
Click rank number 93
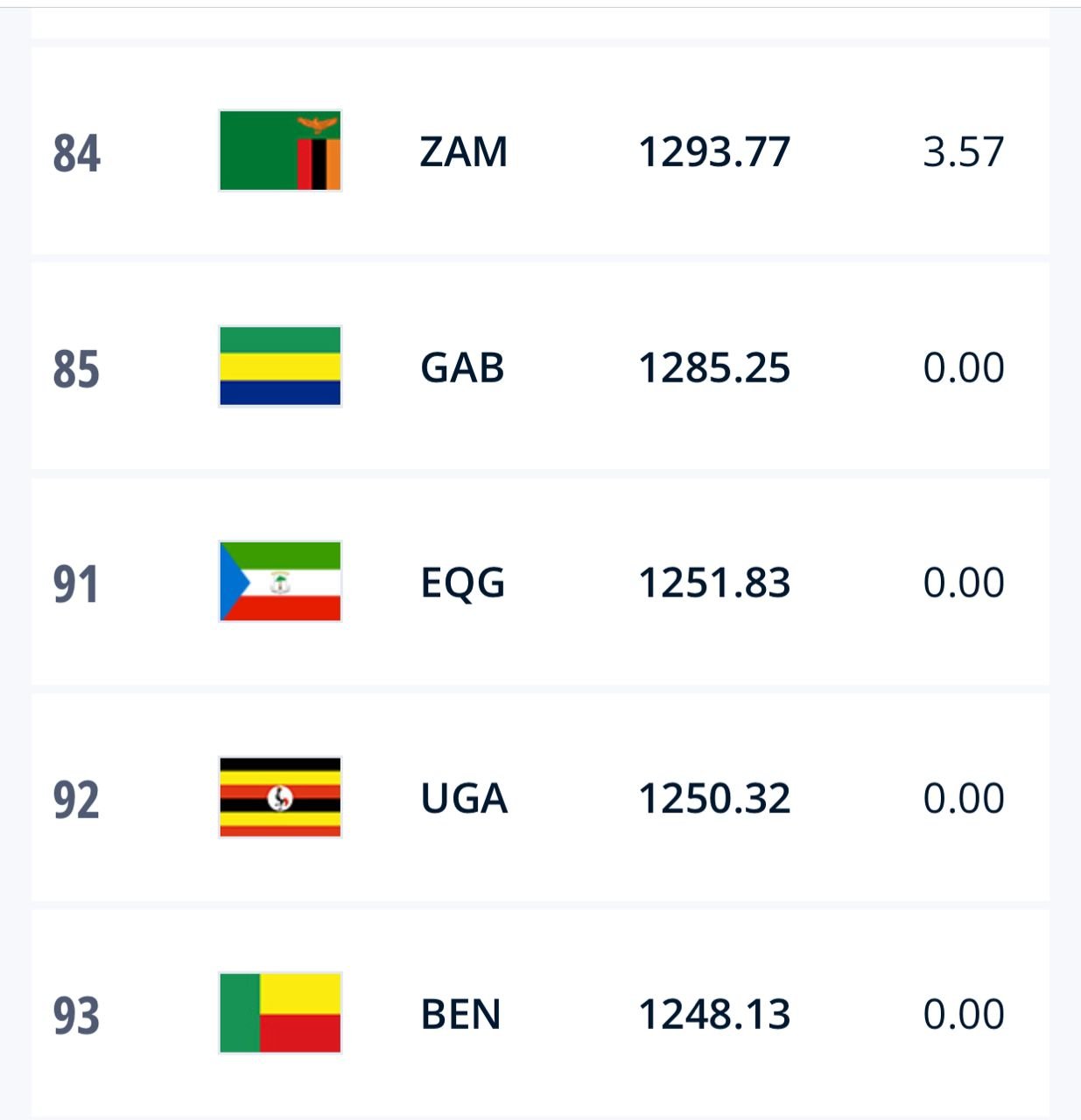[x=76, y=1015]
